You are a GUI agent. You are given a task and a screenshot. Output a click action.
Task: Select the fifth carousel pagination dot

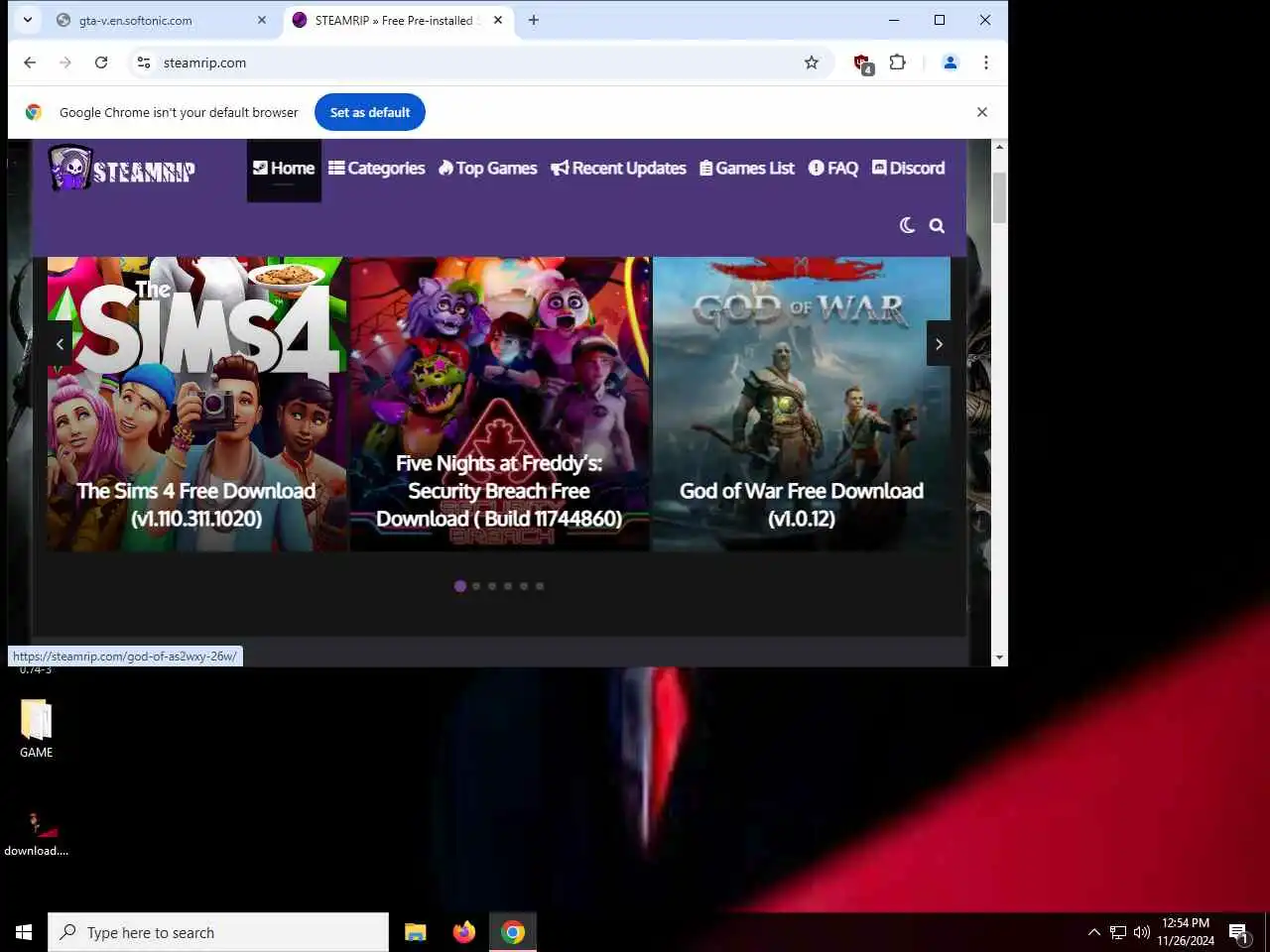[x=524, y=586]
